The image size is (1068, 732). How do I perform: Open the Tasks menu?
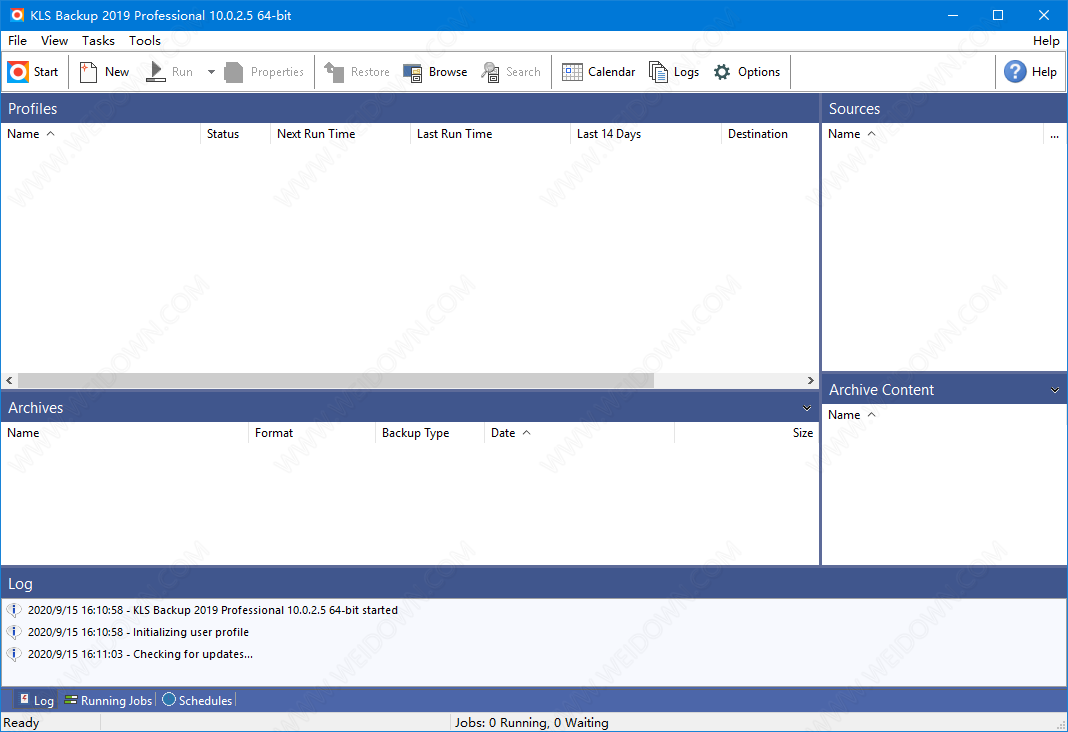point(98,41)
